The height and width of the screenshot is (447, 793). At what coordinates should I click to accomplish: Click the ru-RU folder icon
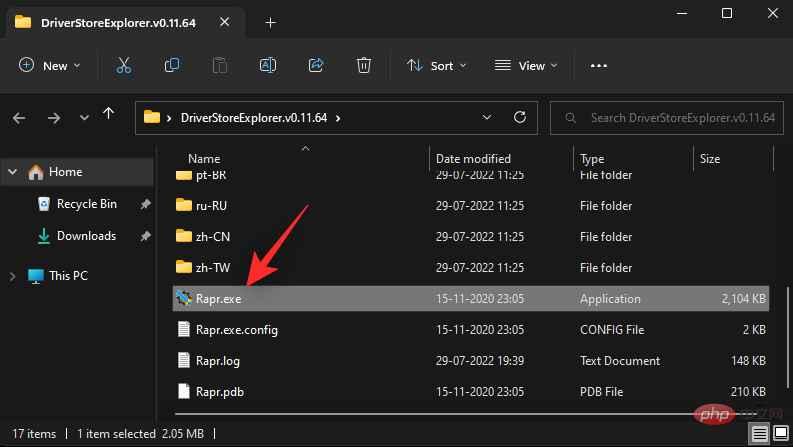tap(184, 205)
